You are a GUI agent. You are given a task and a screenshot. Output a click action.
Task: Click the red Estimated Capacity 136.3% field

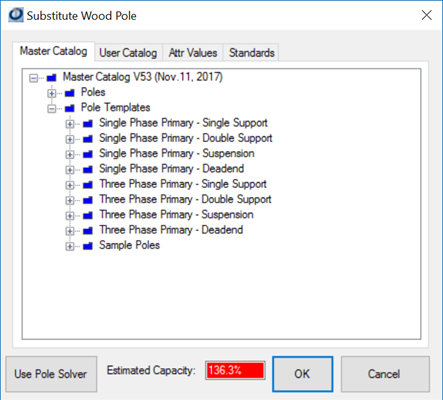235,370
